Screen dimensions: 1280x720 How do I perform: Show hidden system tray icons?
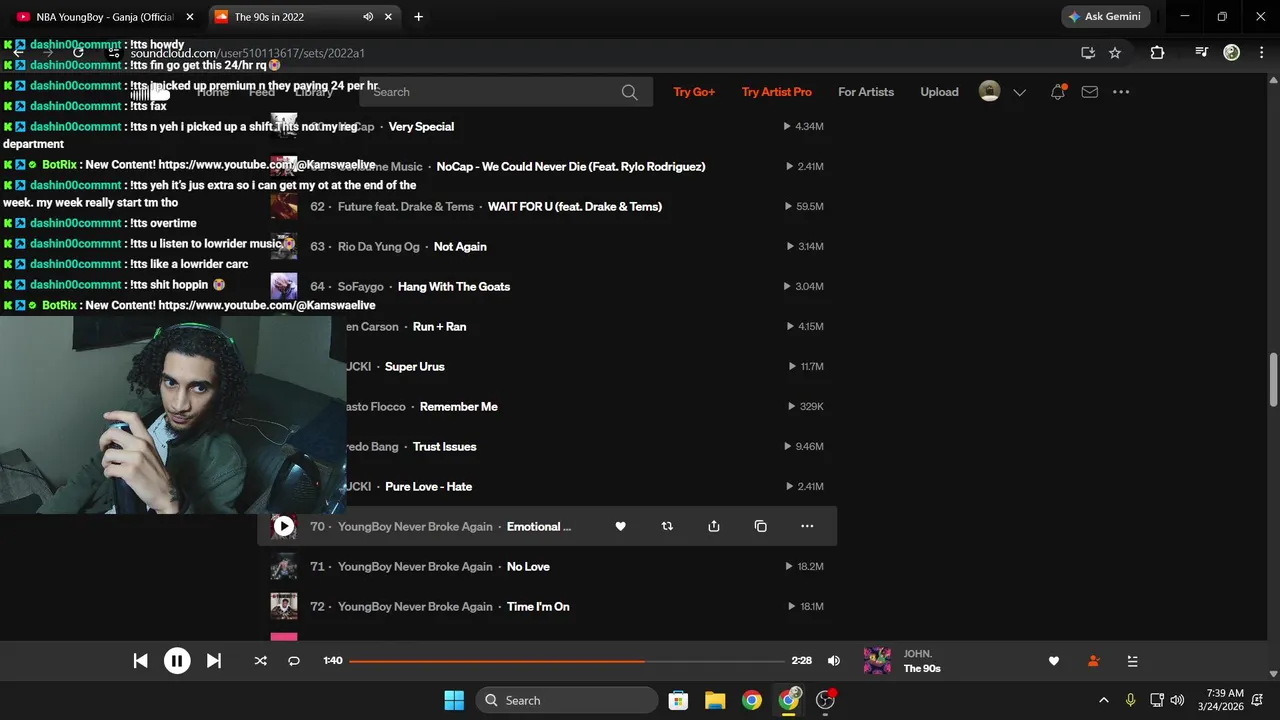point(1104,700)
